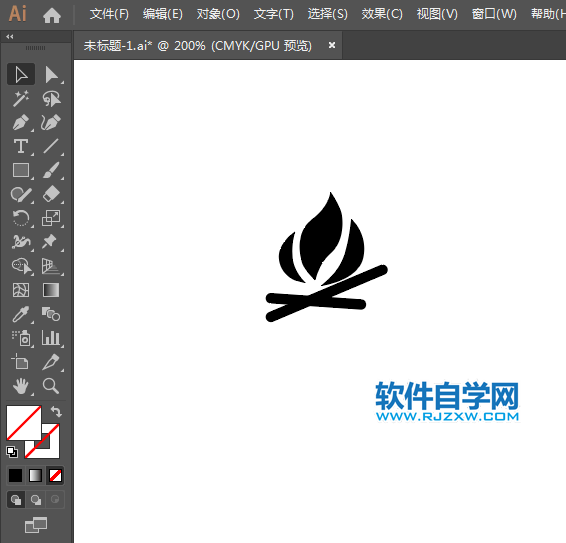
Task: Select the Scale tool
Action: coord(51,218)
